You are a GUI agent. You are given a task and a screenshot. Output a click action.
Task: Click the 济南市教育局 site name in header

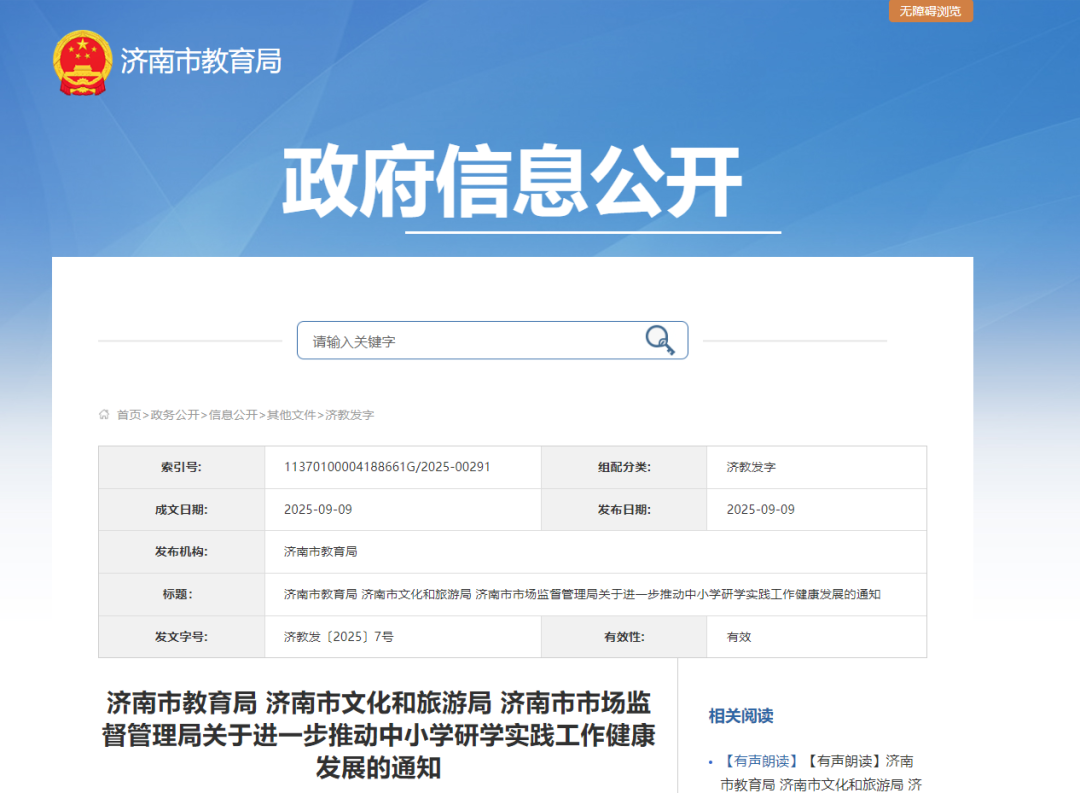201,61
